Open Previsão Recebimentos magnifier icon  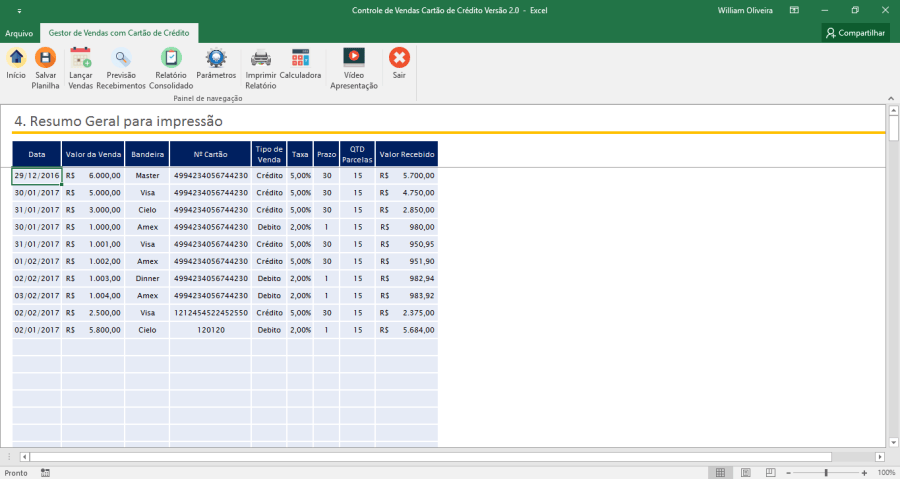(x=121, y=58)
